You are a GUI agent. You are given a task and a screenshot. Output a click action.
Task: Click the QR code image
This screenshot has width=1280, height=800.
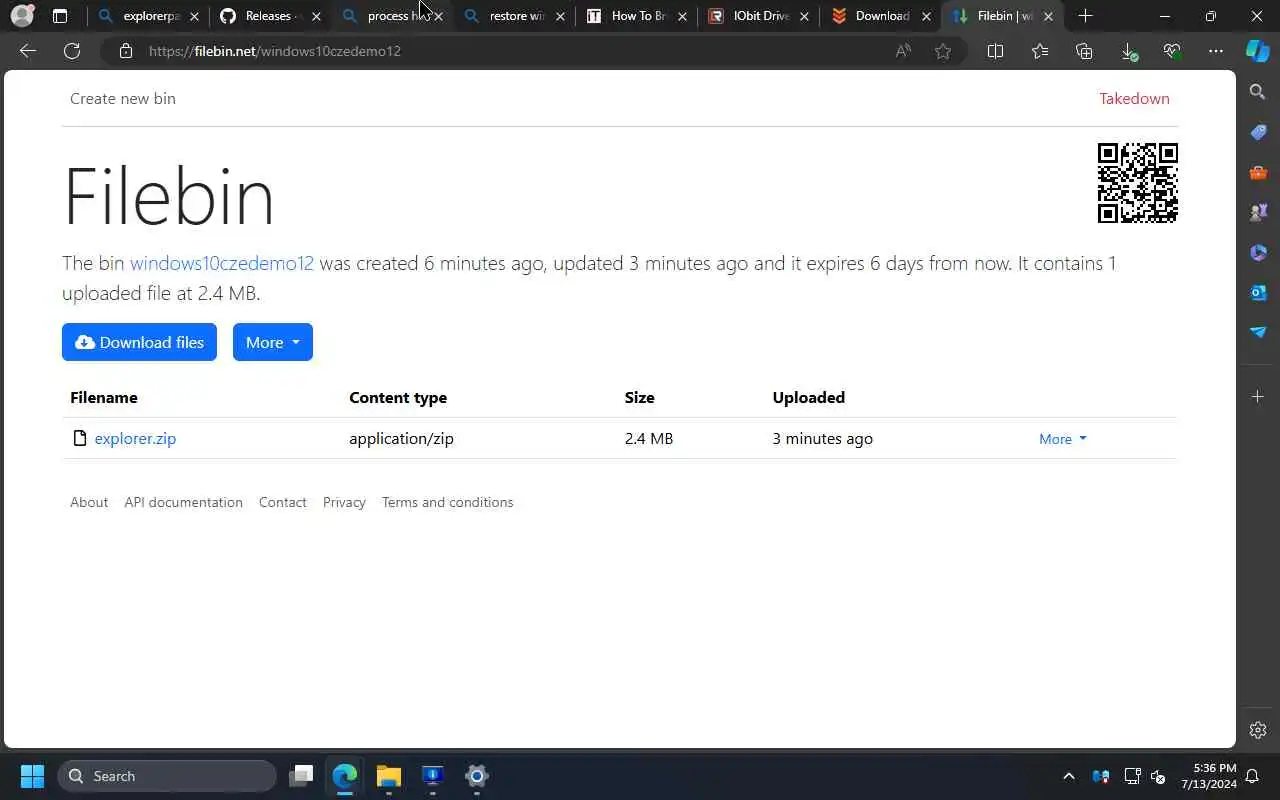tap(1137, 183)
